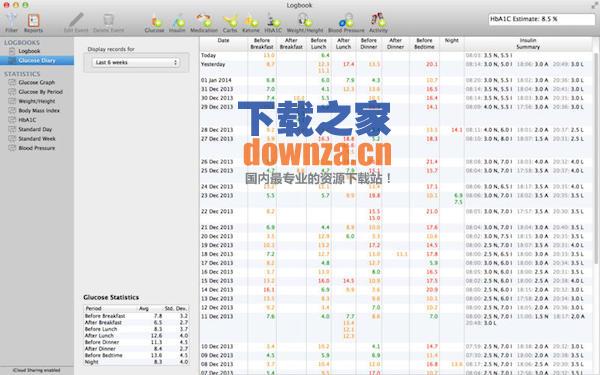Toggle full screen with title bar arrow
The image size is (600, 375).
[594, 5]
